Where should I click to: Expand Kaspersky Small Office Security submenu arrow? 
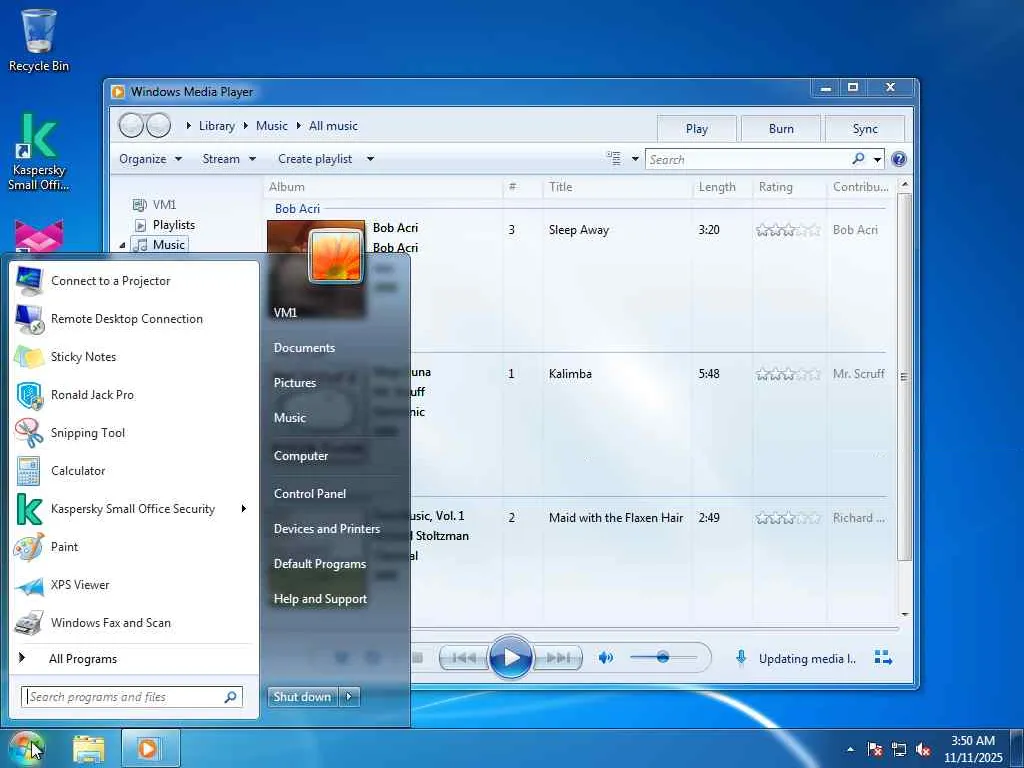tap(244, 509)
